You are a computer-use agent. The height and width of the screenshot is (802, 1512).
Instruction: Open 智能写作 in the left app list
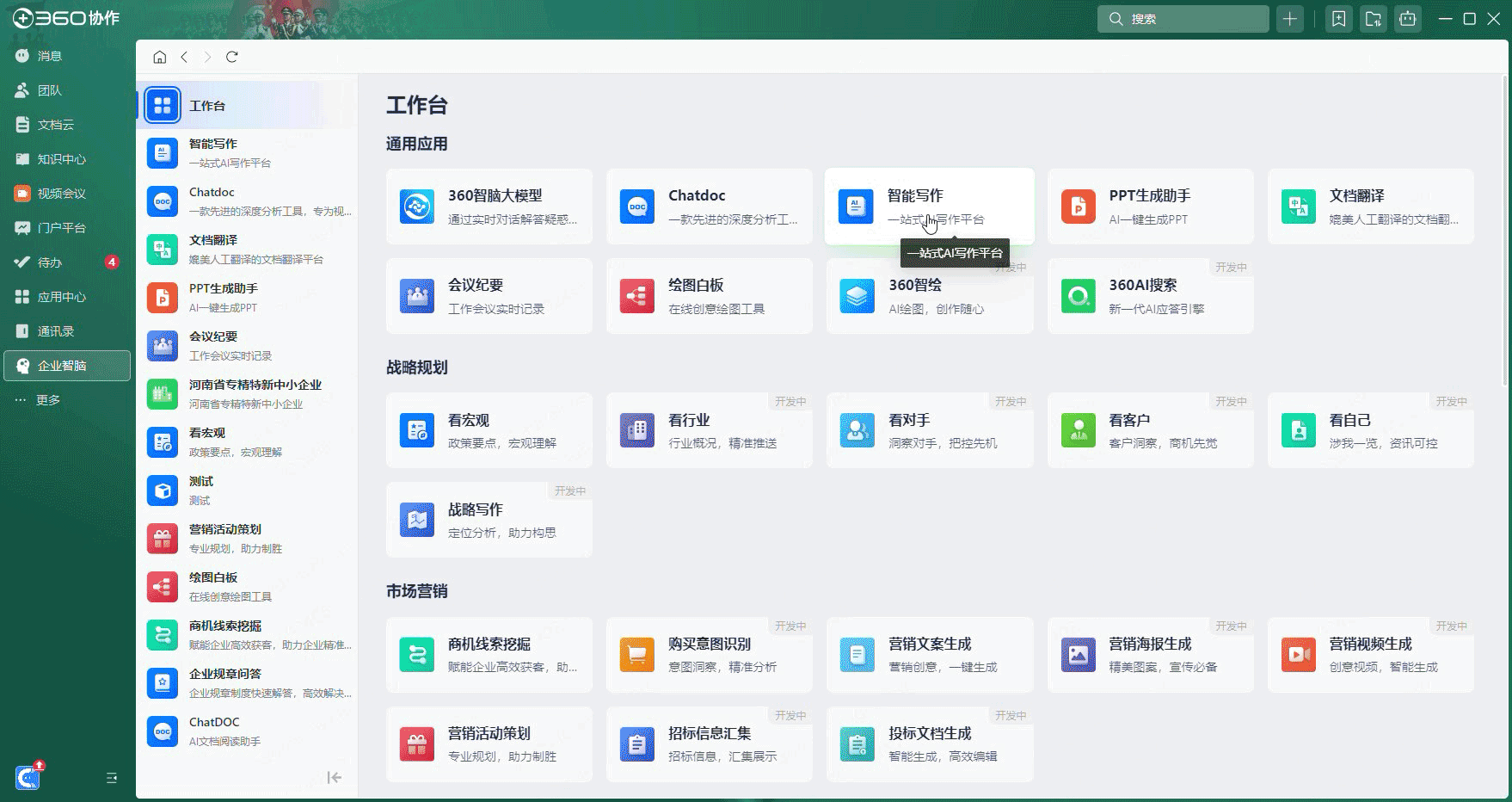click(247, 153)
